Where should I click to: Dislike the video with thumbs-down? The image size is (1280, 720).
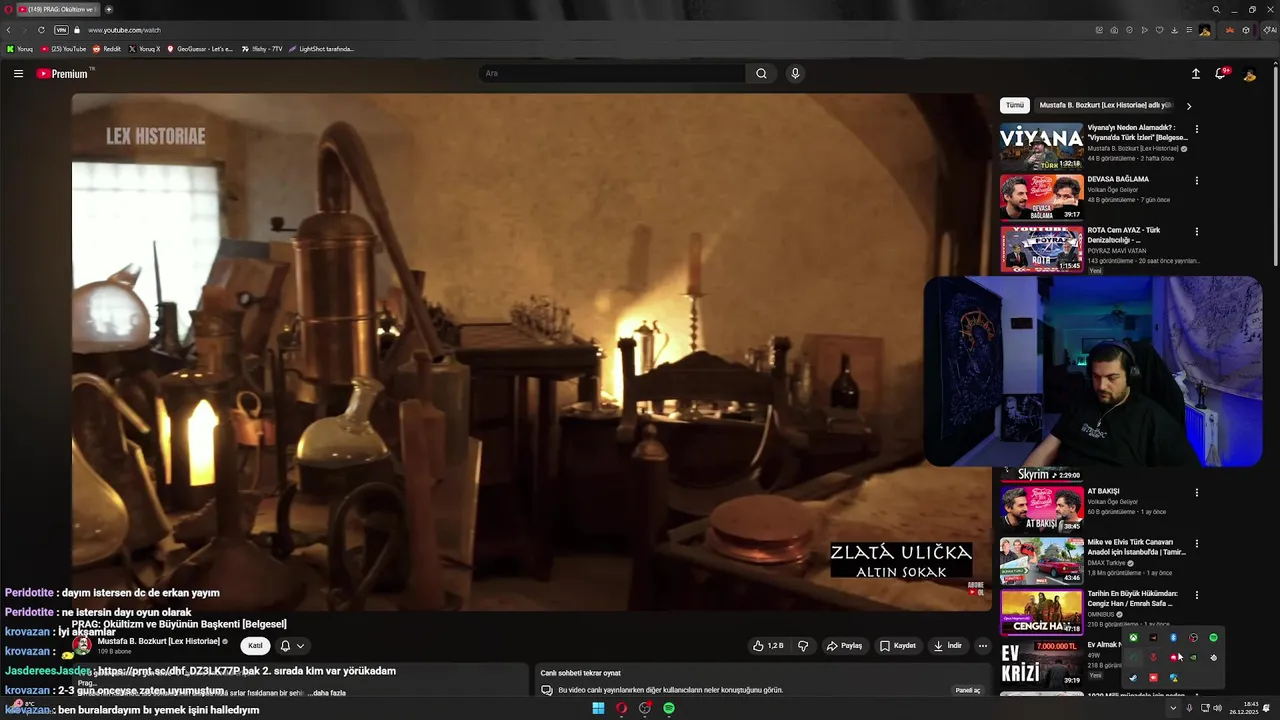[x=802, y=646]
